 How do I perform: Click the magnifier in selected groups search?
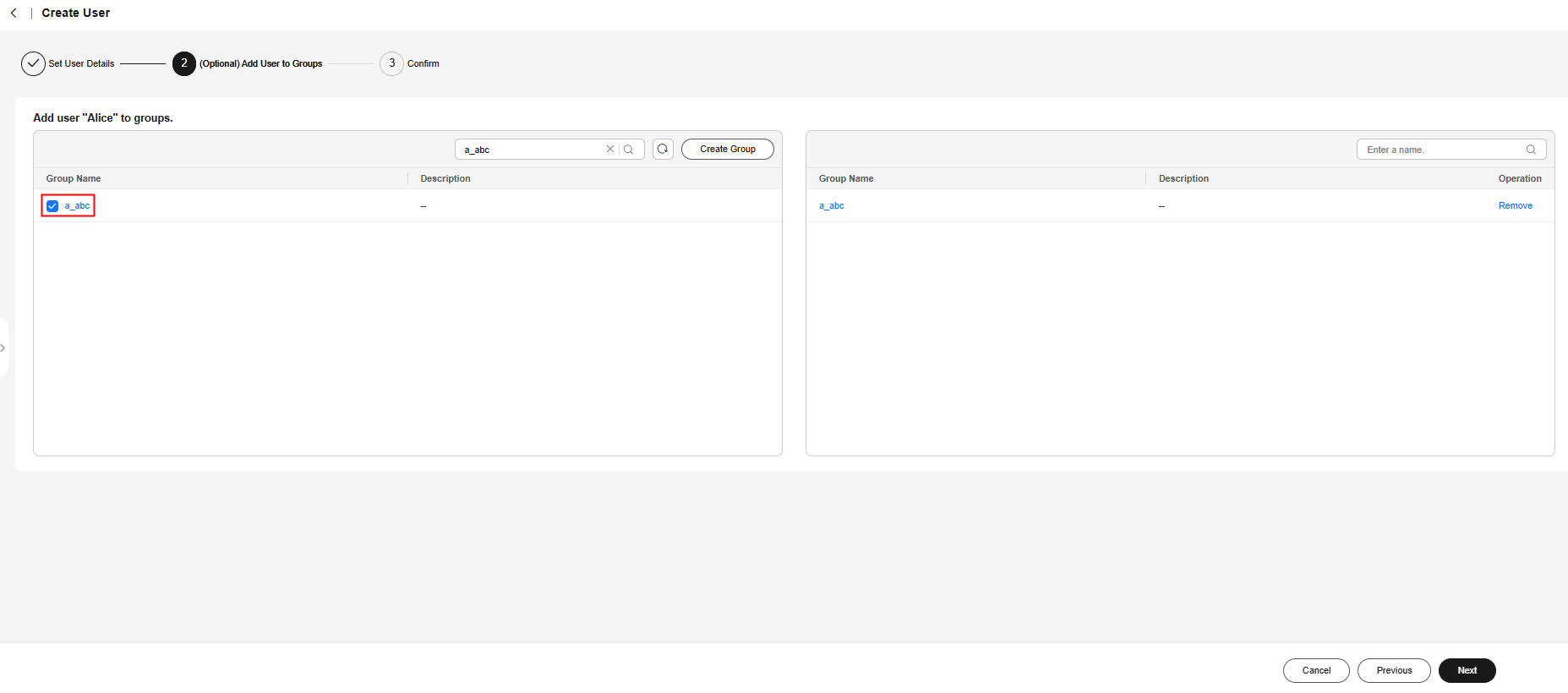1531,150
